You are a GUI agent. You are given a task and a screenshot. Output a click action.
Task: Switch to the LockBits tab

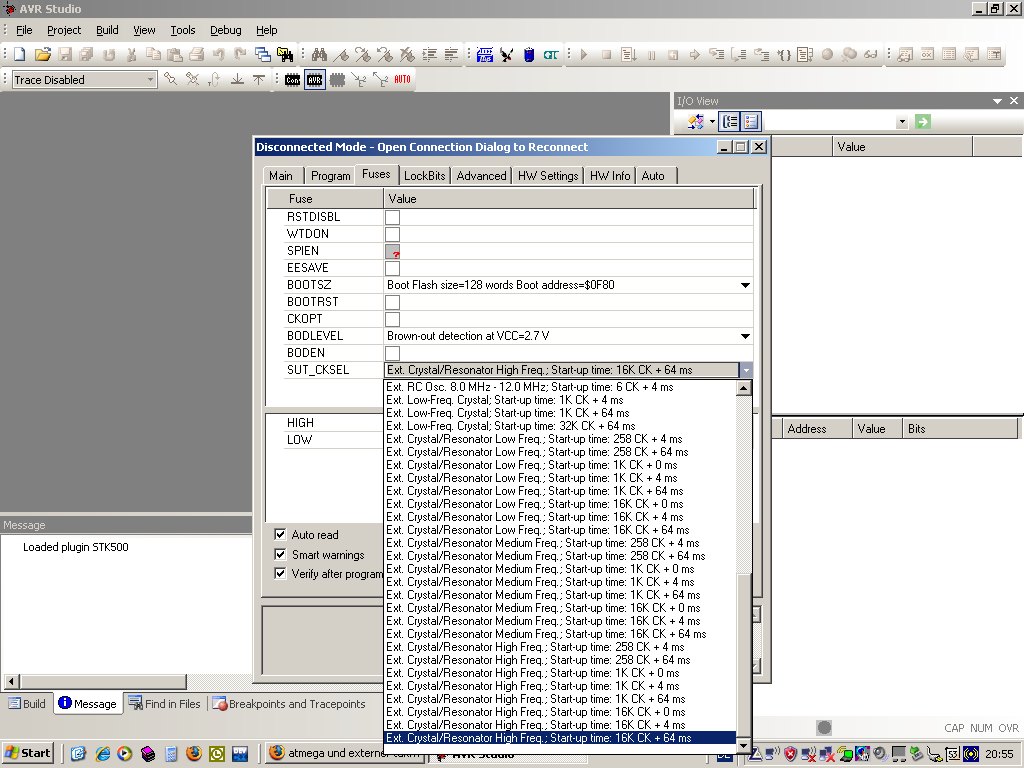(424, 176)
